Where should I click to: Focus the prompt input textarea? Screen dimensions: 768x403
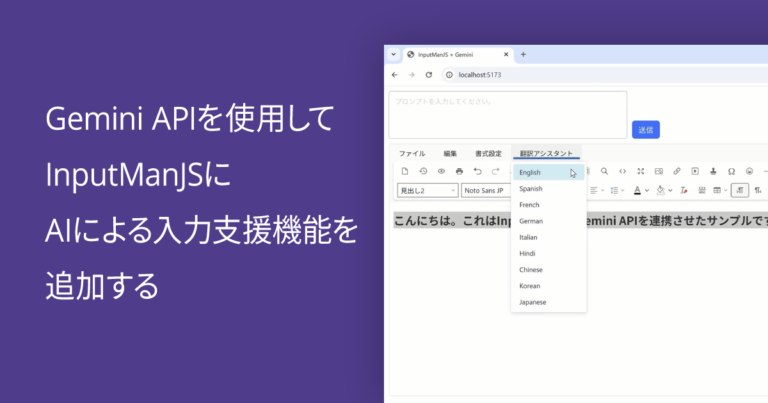click(508, 115)
